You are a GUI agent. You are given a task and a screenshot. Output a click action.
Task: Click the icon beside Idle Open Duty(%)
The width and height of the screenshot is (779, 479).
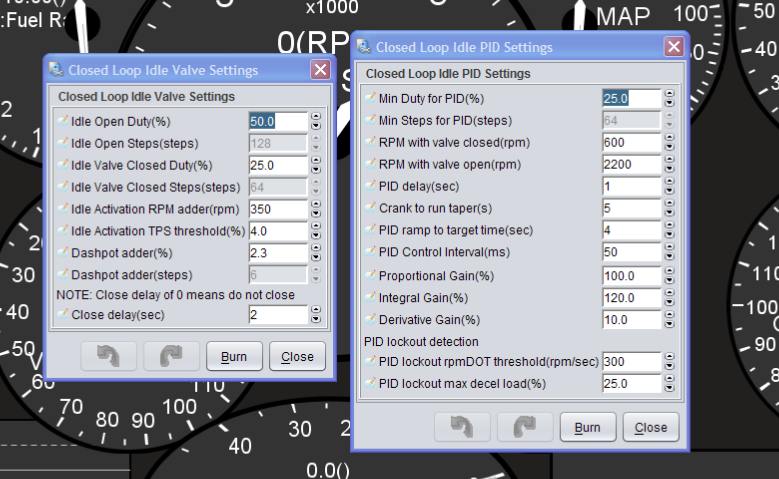tap(63, 121)
